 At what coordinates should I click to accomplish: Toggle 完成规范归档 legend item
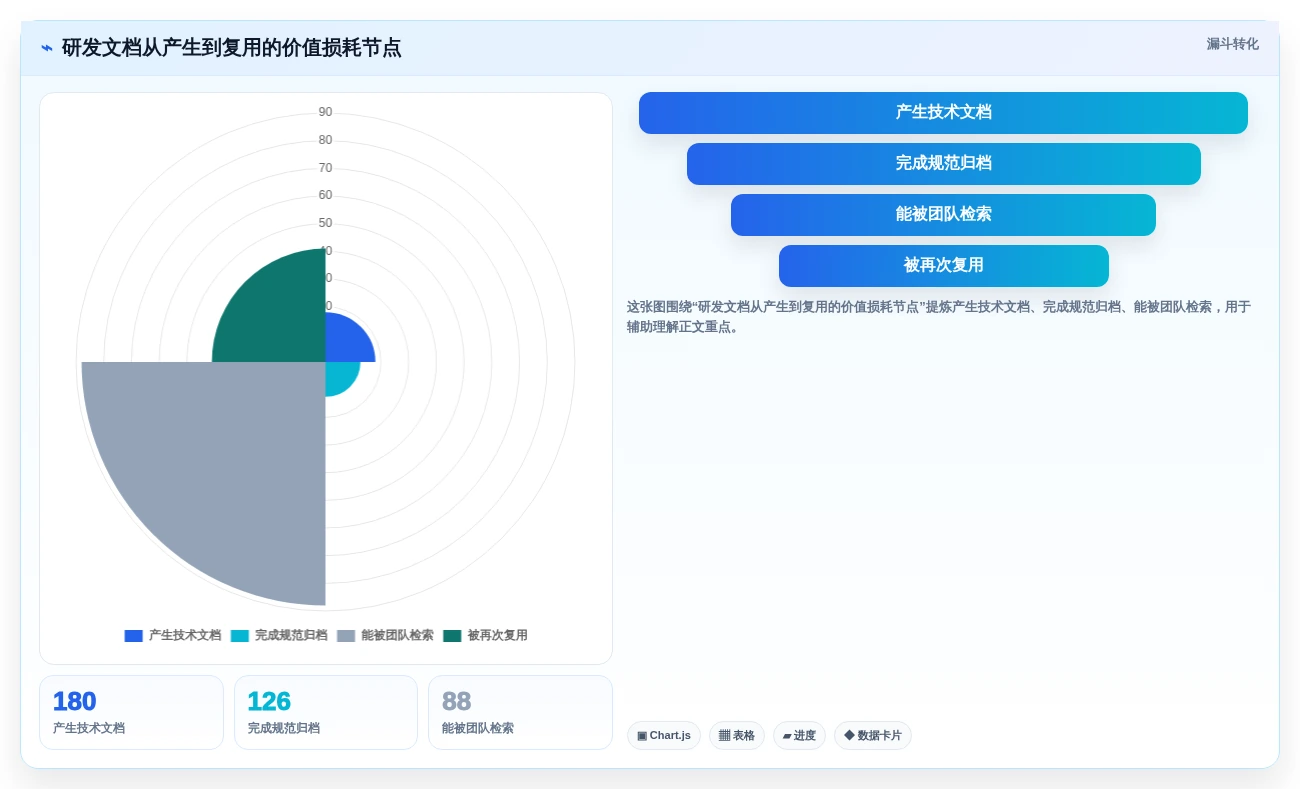coord(279,635)
